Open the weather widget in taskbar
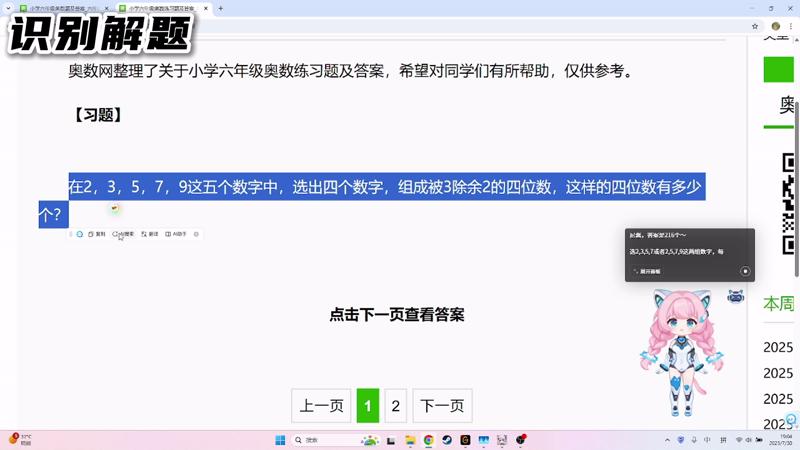The width and height of the screenshot is (800, 450). [x=20, y=440]
